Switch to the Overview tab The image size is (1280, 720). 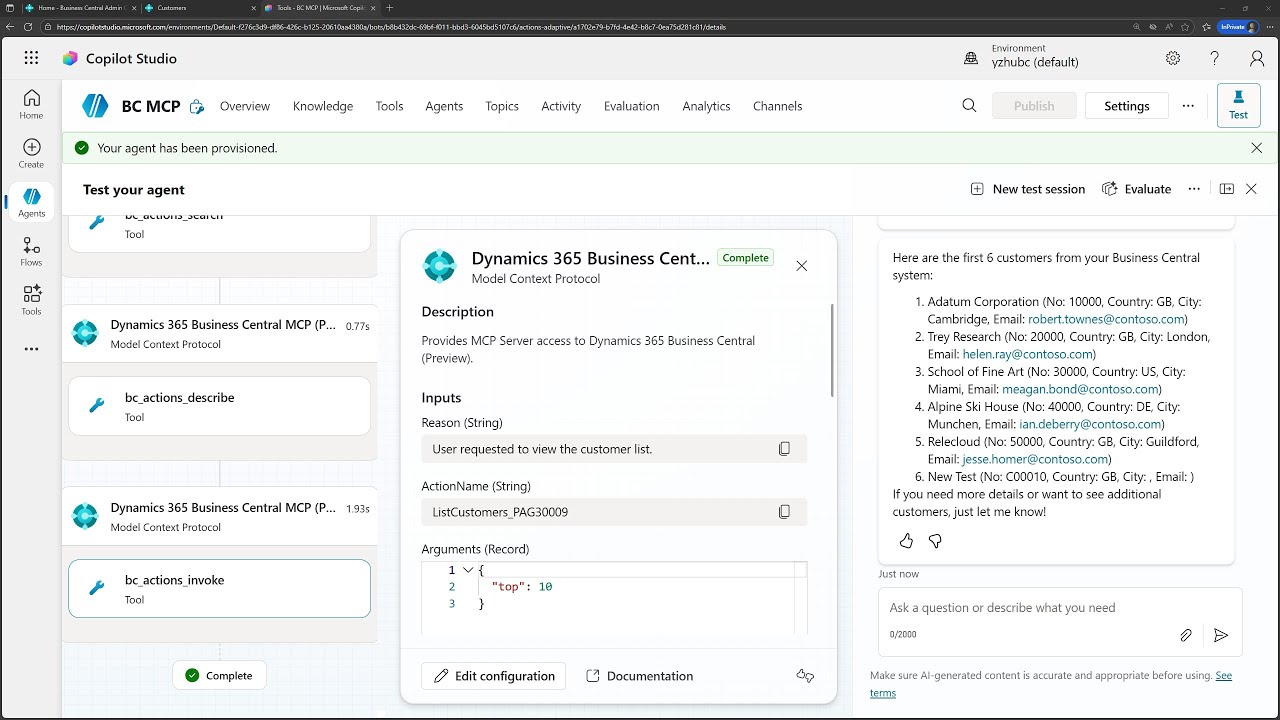point(245,106)
